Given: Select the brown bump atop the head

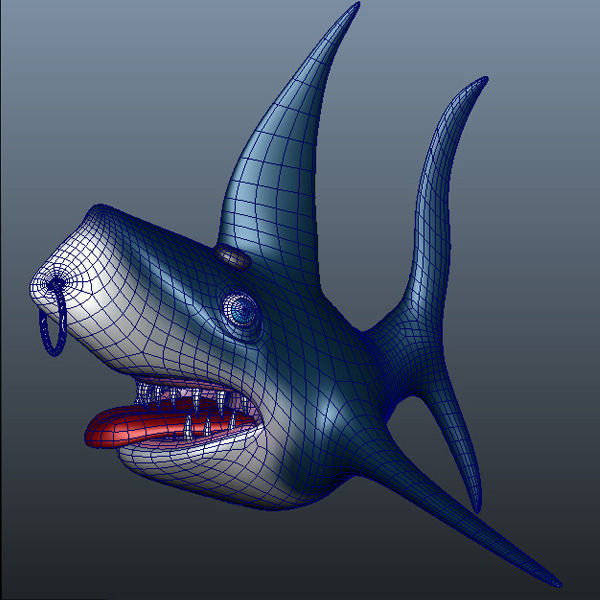Looking at the screenshot, I should click(x=232, y=256).
